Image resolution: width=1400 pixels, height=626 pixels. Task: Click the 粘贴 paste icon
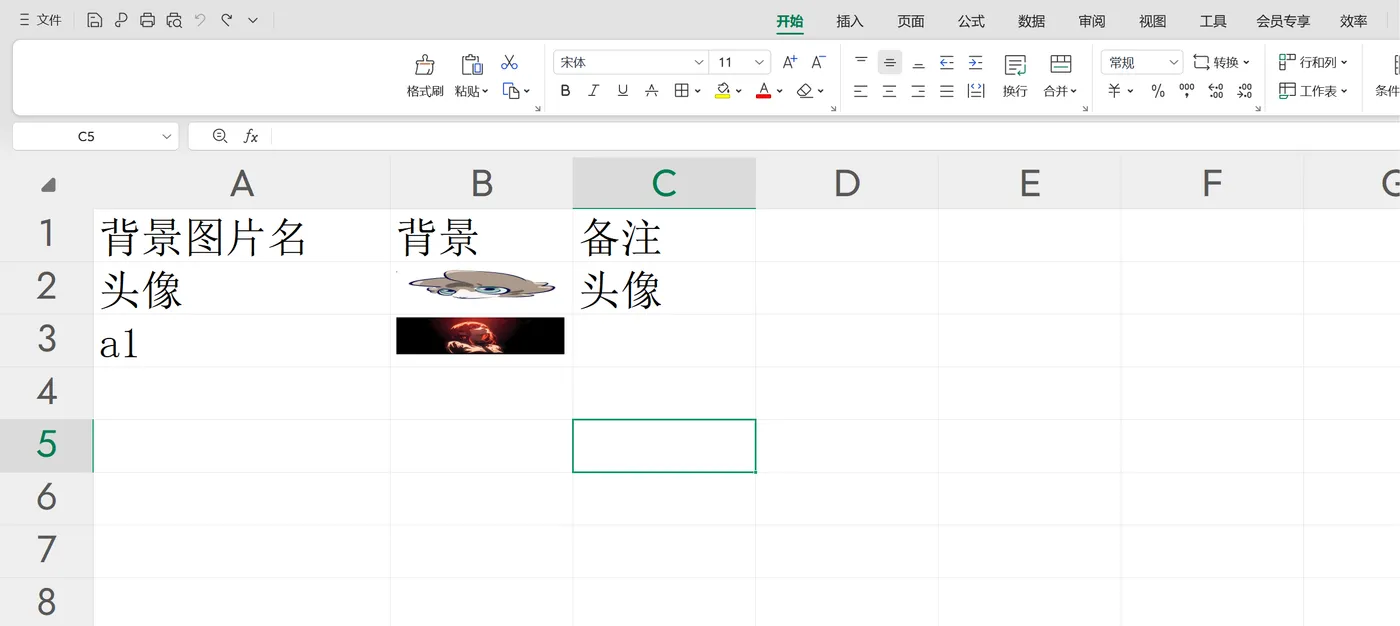(471, 65)
